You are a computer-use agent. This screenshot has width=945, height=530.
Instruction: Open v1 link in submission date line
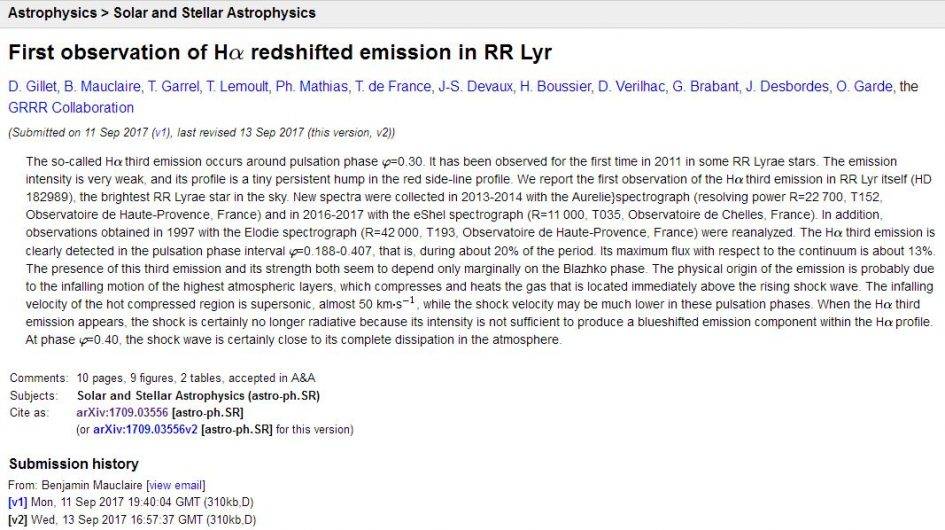pyautogui.click(x=161, y=133)
